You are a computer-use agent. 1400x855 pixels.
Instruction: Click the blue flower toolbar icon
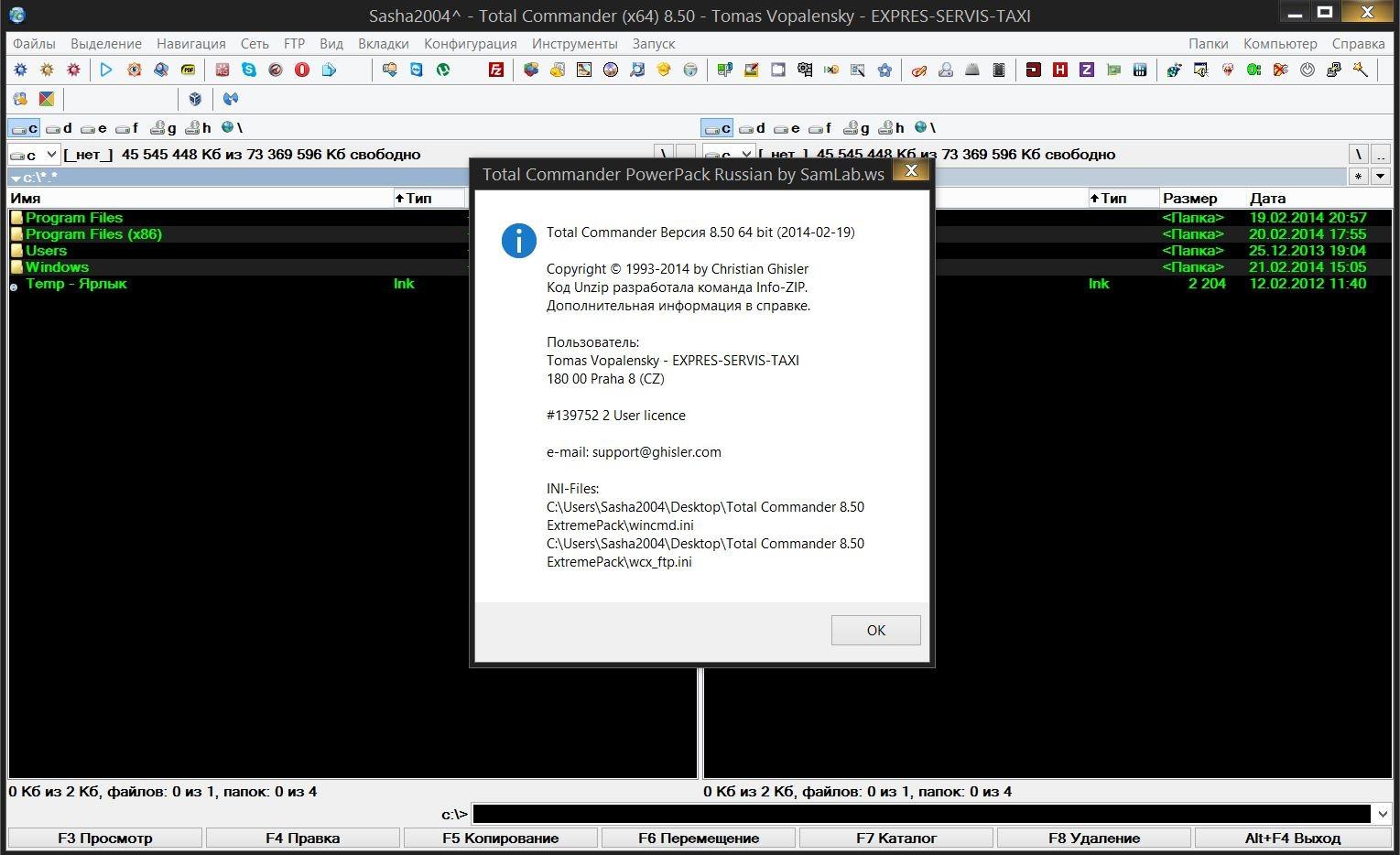[884, 70]
